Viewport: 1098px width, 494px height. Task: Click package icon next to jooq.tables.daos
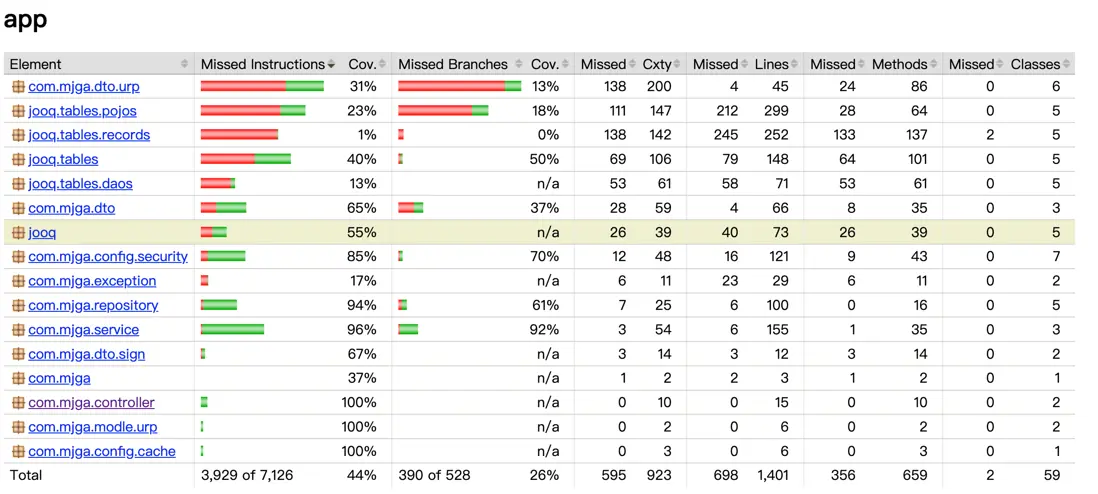pyautogui.click(x=18, y=184)
